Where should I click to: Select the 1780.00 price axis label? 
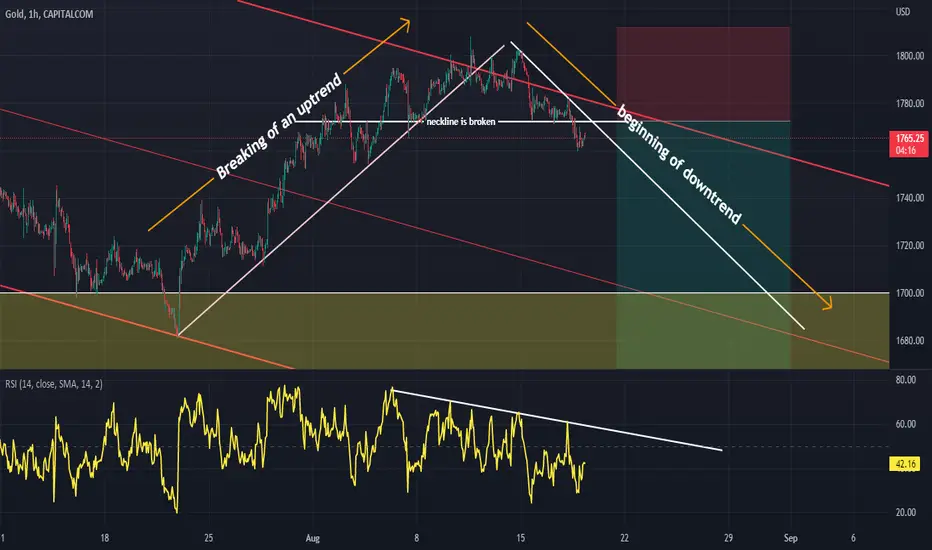[910, 104]
